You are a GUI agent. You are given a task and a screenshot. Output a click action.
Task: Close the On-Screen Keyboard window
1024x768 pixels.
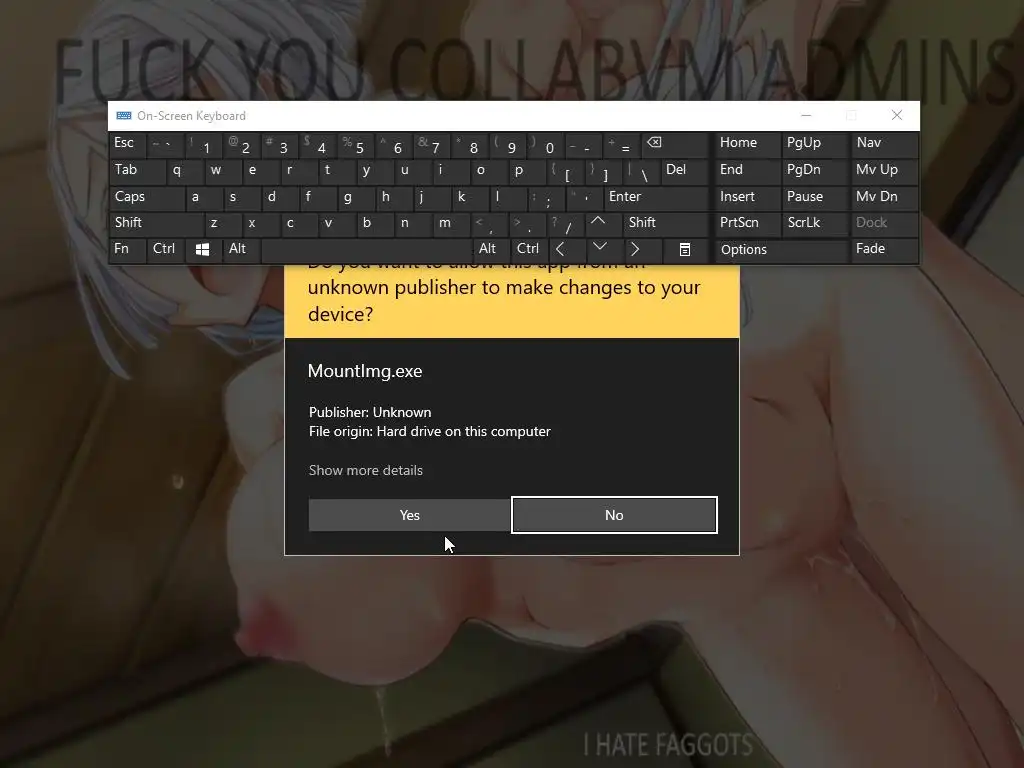click(897, 116)
